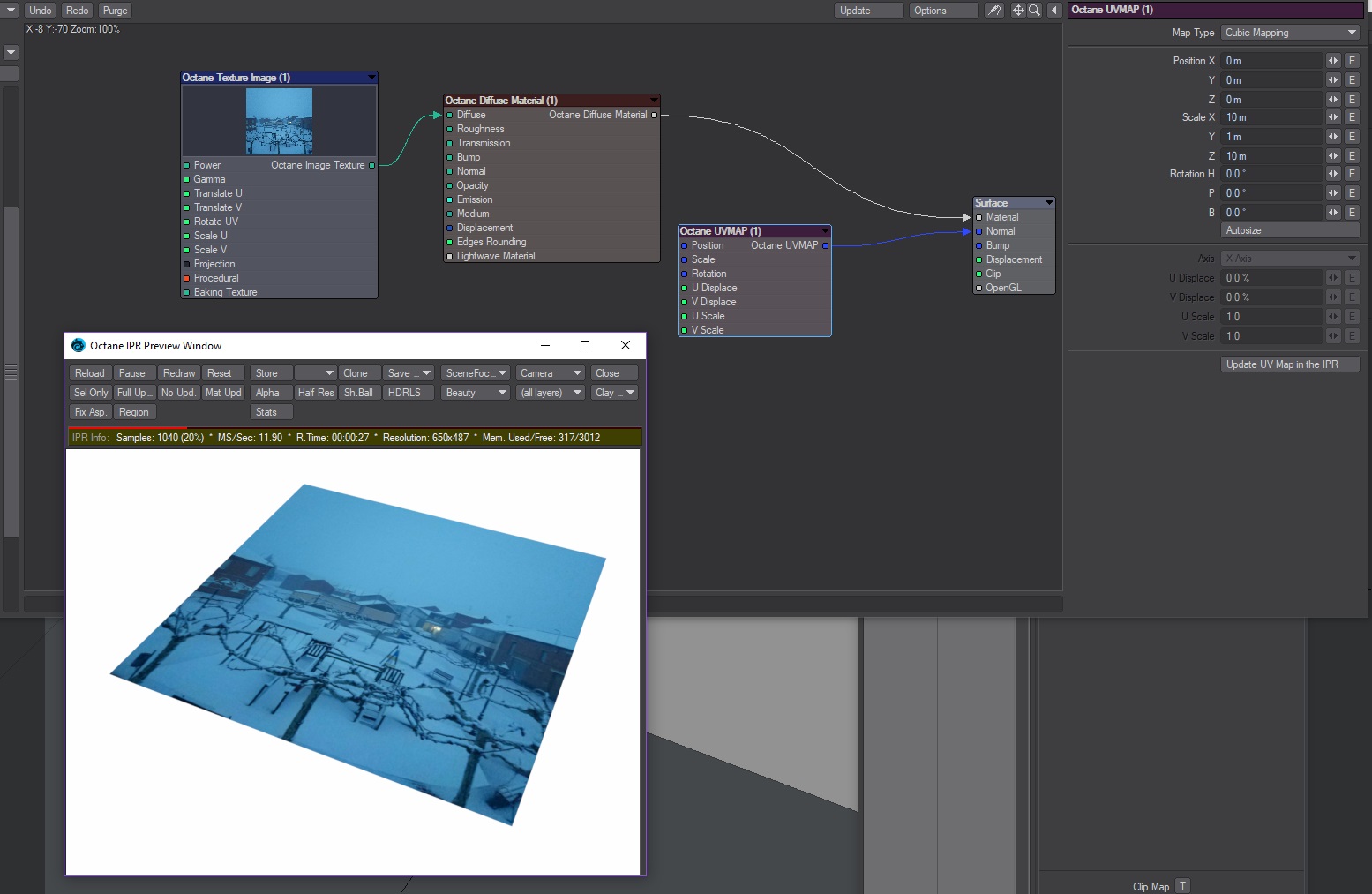Toggle Full Update mode in IPR window
1372x894 pixels.
[135, 393]
